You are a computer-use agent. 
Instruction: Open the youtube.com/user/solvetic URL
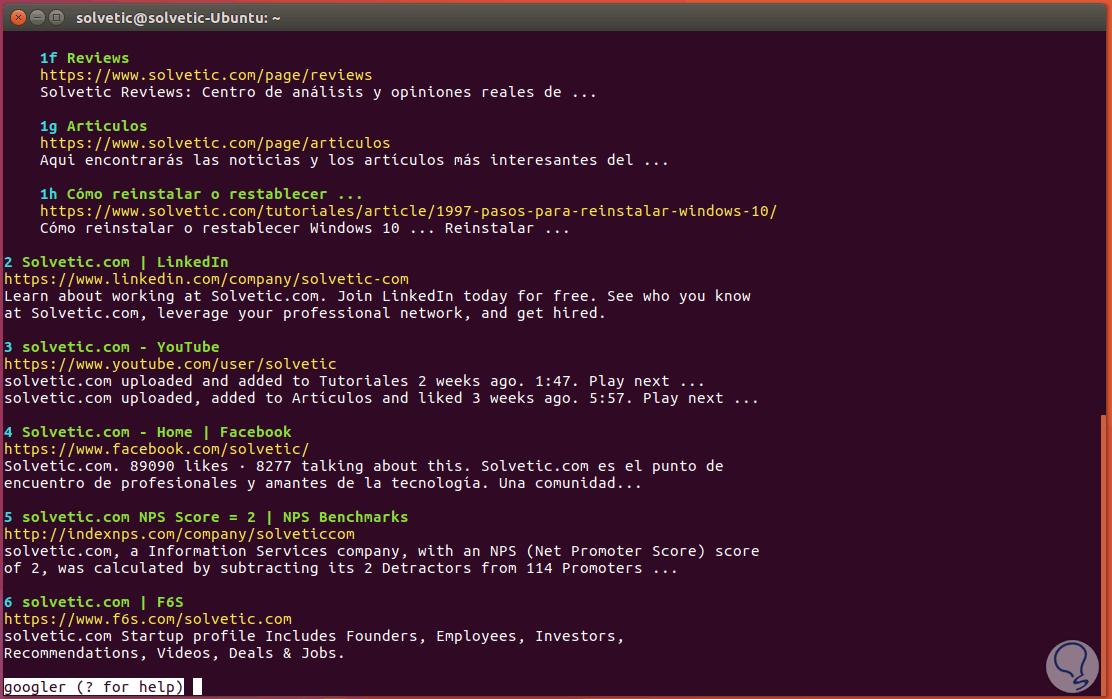coord(170,364)
